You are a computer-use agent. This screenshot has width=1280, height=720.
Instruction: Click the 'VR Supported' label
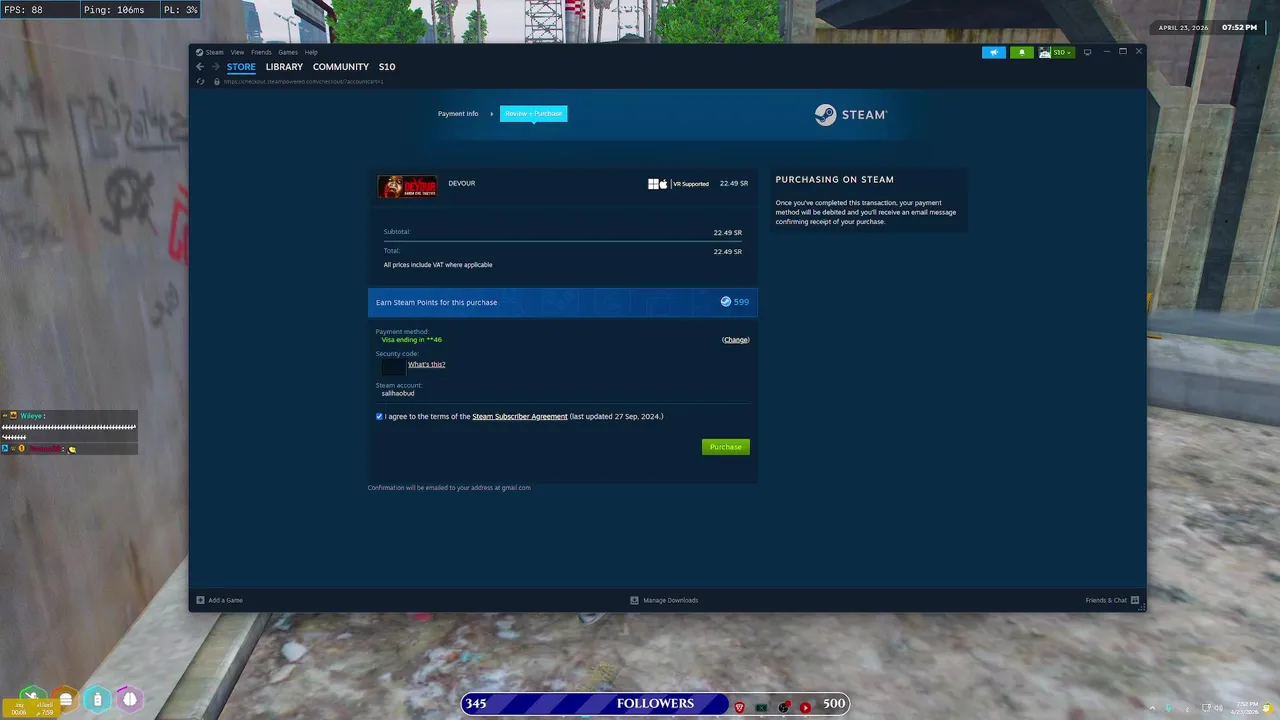[x=691, y=184]
